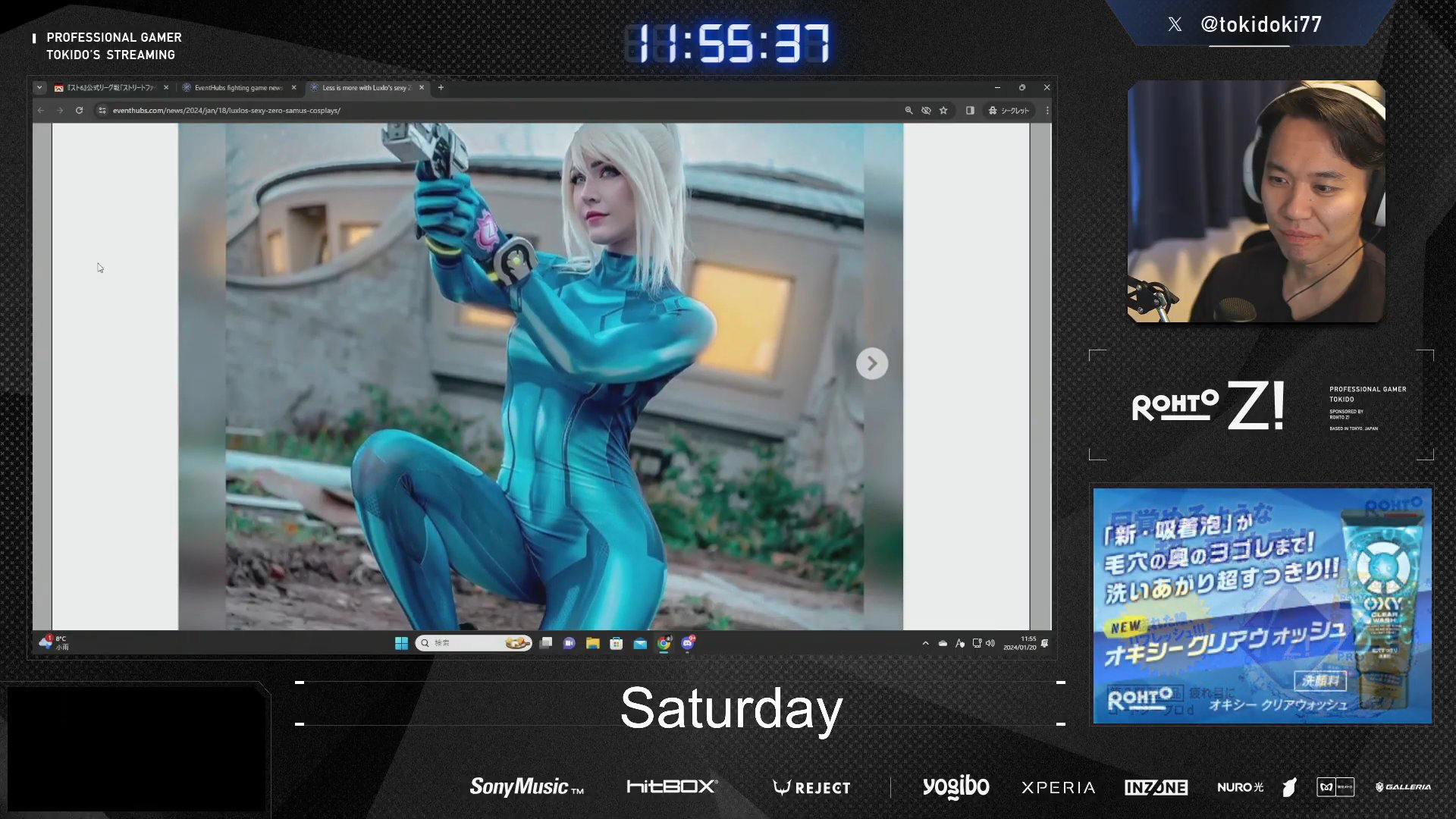
Task: Click the X logo beside @tokidoki77
Action: coord(1175,24)
